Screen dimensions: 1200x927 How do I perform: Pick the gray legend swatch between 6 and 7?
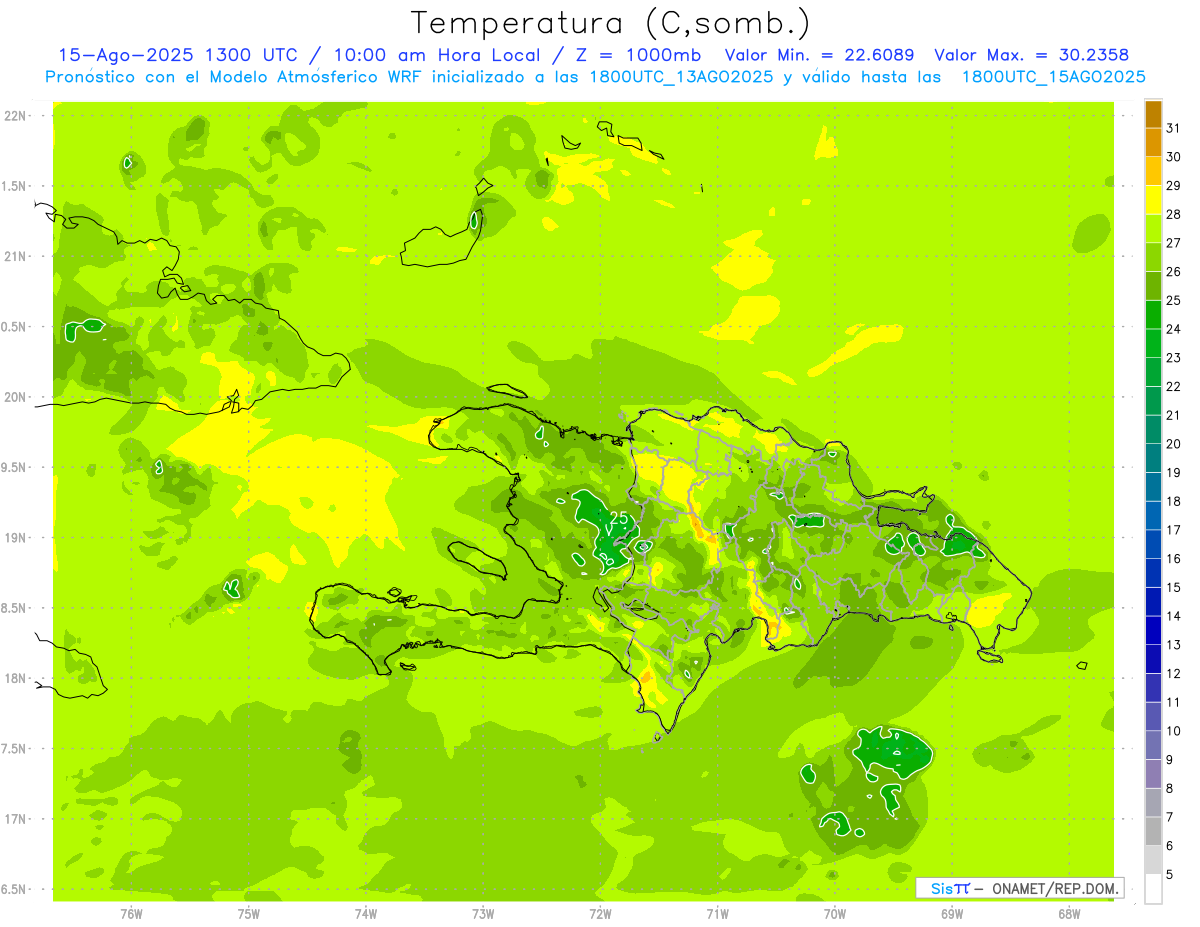[1153, 832]
